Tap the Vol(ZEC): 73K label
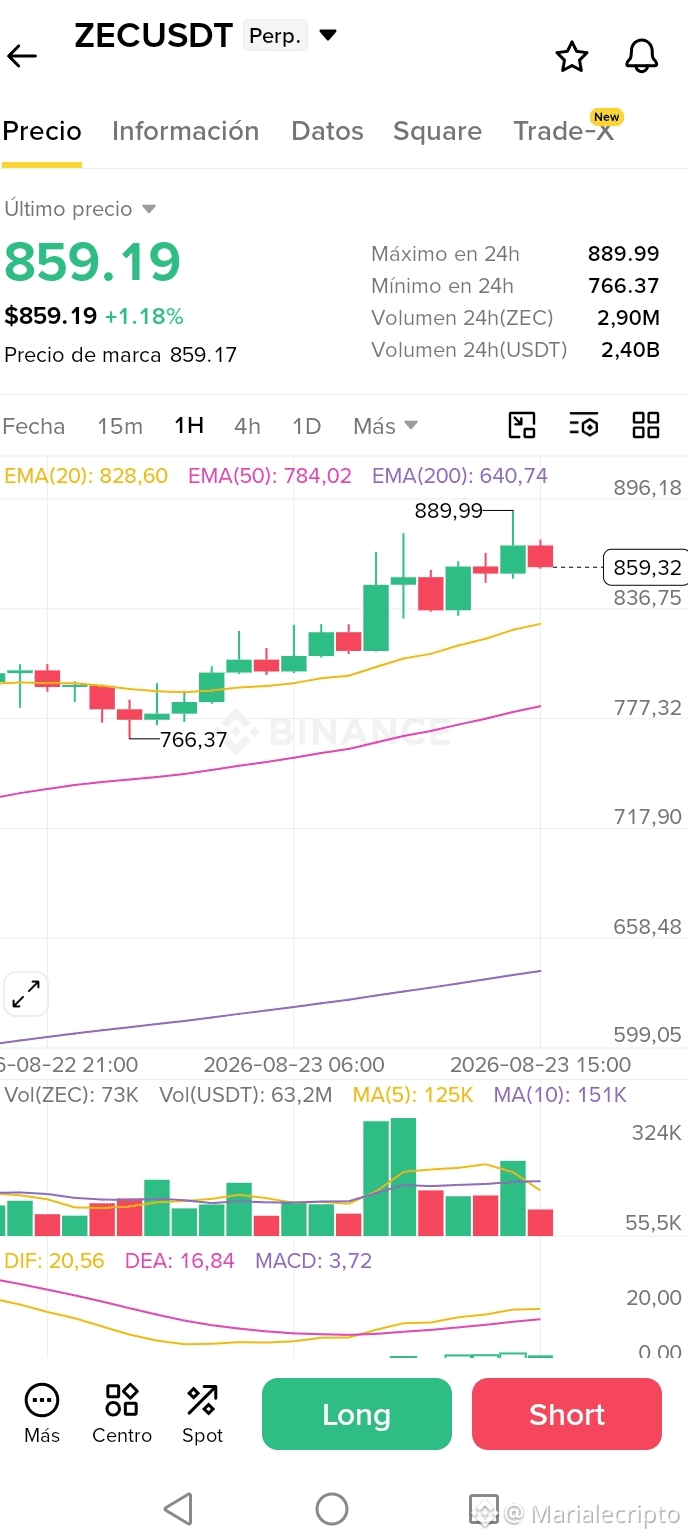 [x=72, y=1095]
